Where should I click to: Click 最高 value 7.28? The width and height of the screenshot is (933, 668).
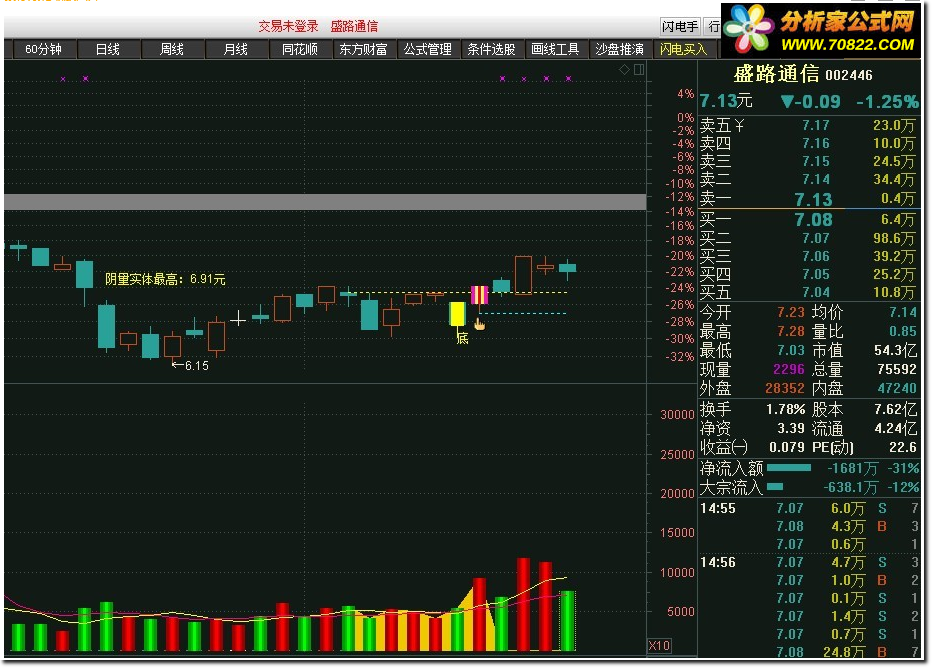[791, 331]
